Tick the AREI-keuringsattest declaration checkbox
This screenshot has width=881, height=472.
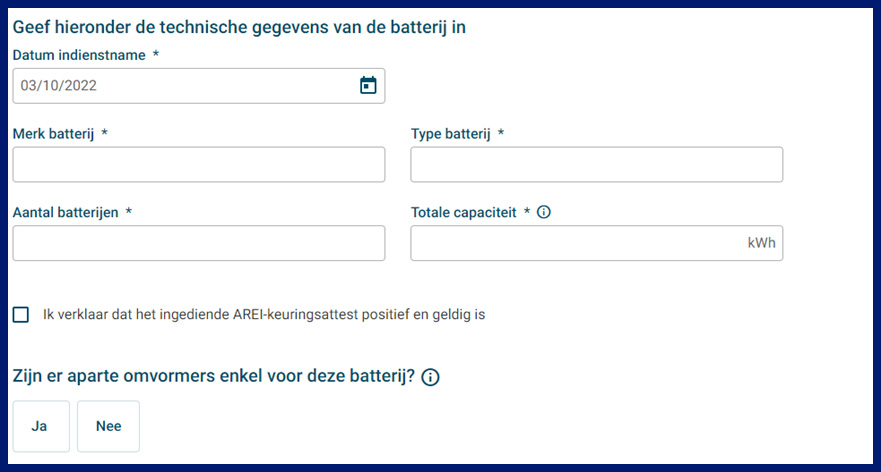point(21,315)
